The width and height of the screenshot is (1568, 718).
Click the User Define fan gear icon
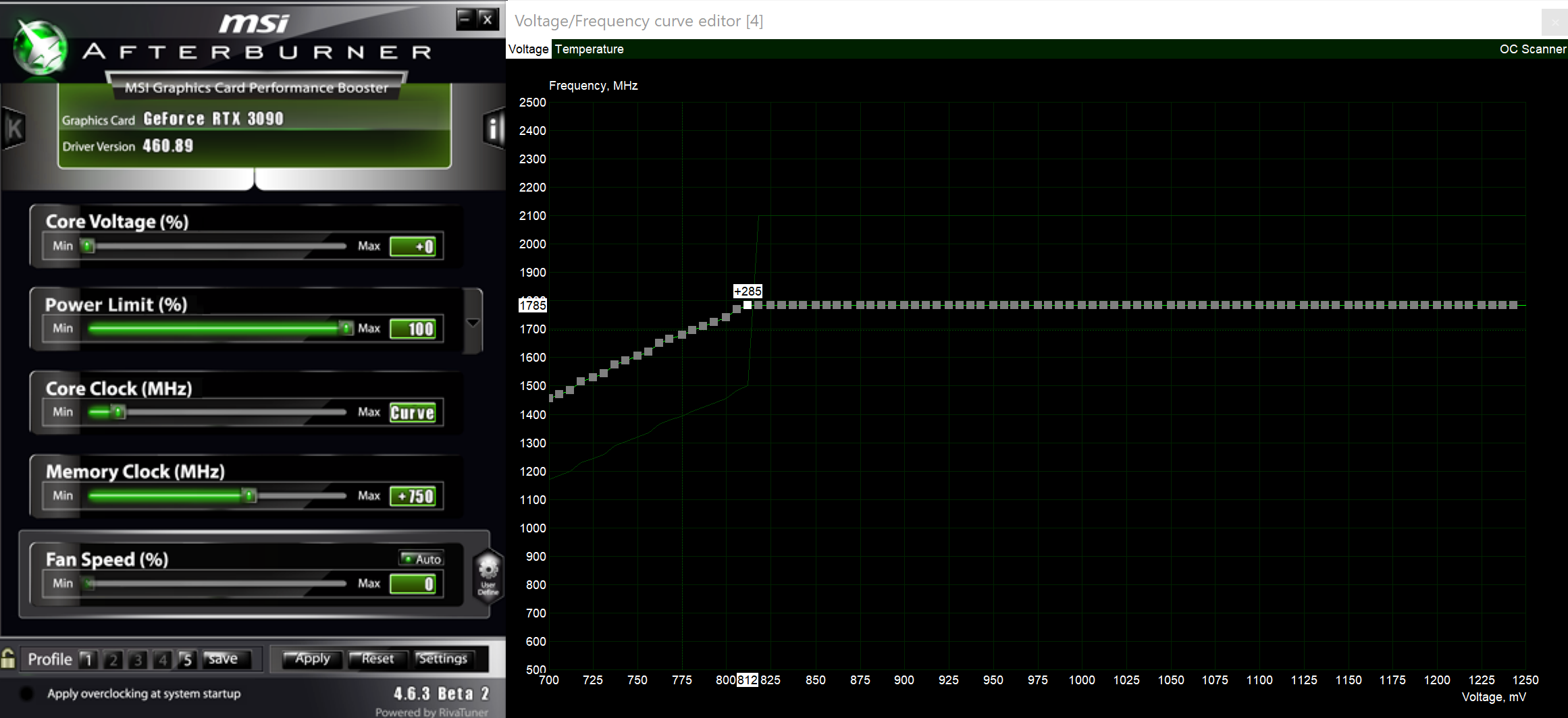pos(488,575)
